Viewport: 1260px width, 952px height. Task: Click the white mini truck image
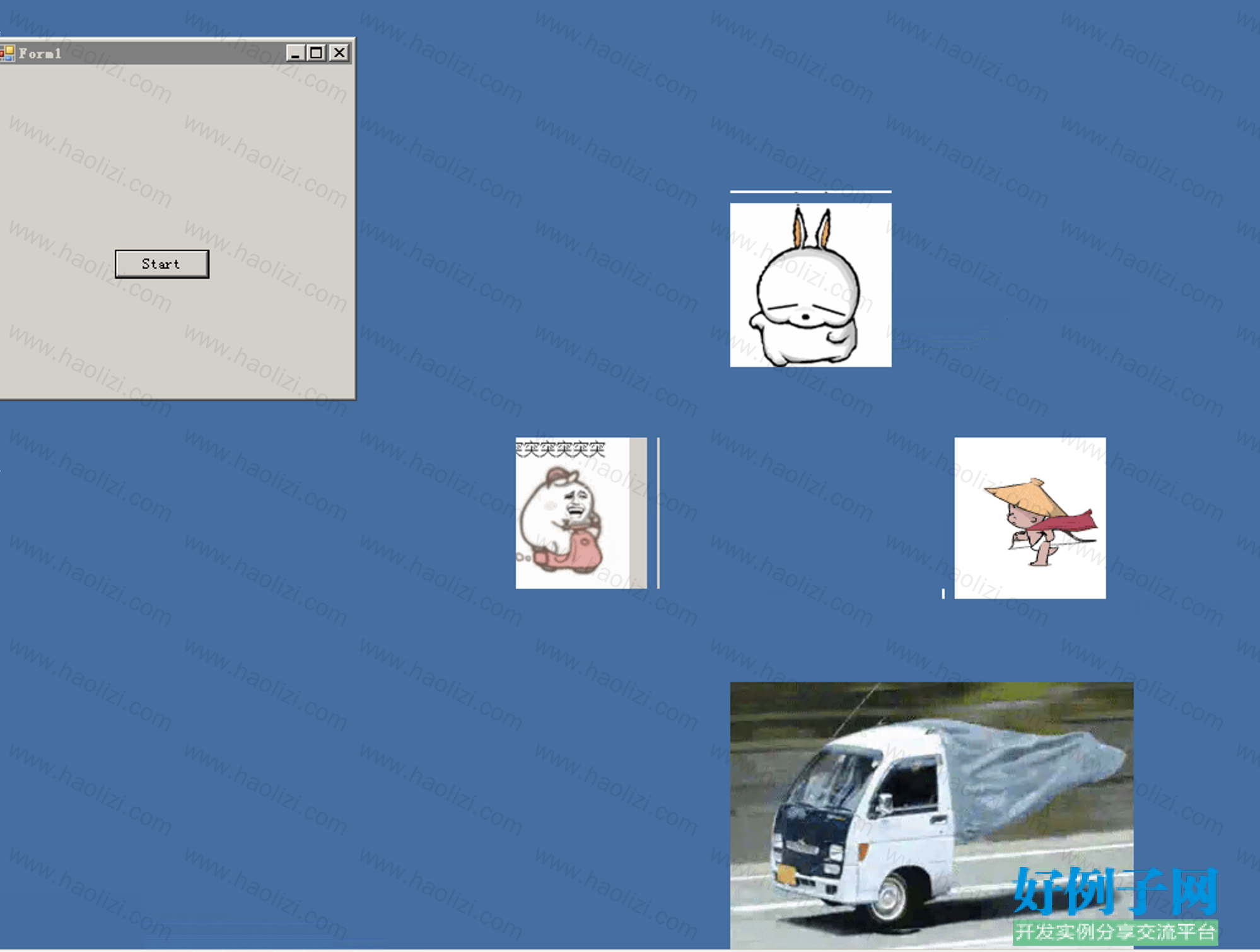931,816
